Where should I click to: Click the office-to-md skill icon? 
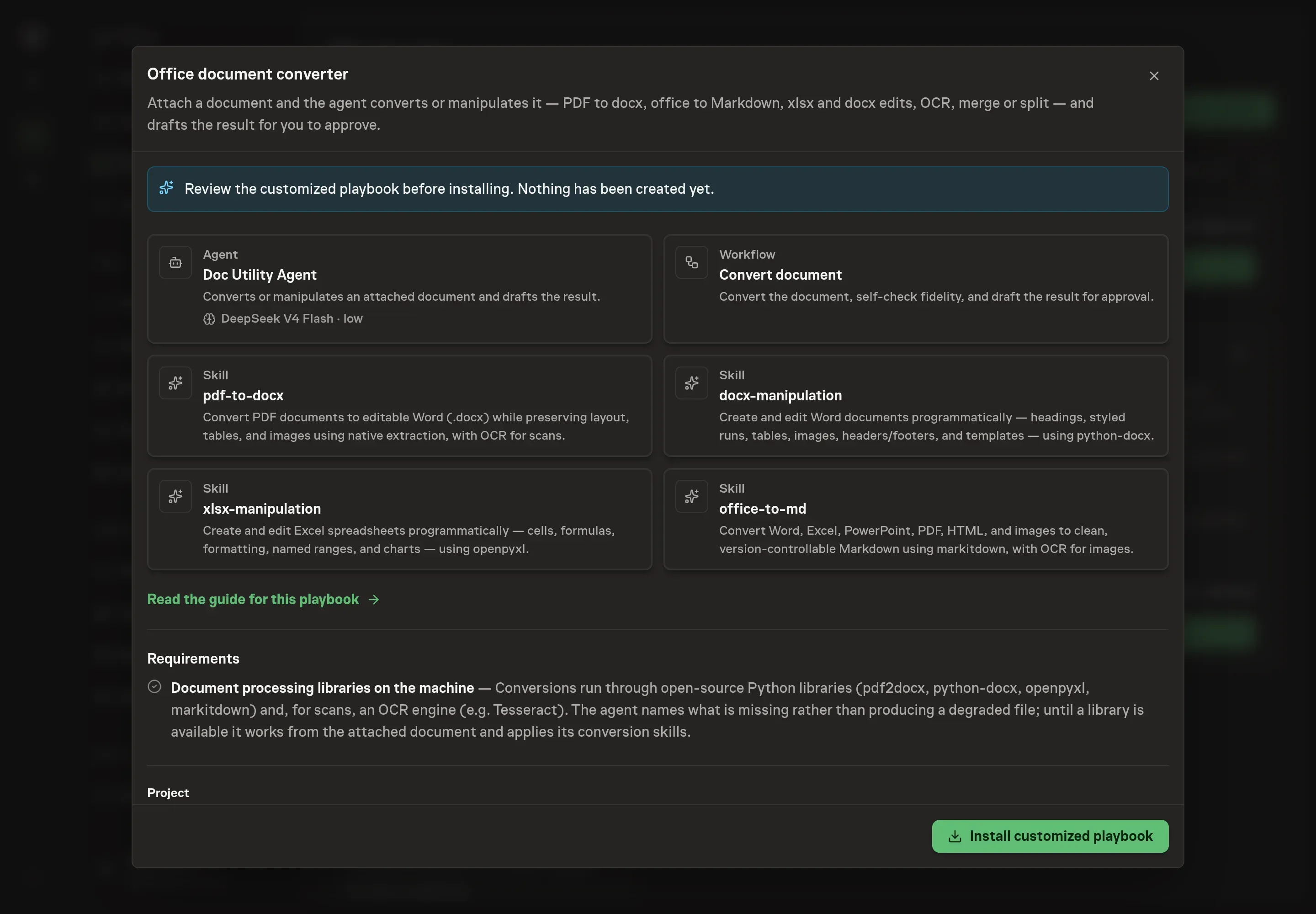[692, 496]
